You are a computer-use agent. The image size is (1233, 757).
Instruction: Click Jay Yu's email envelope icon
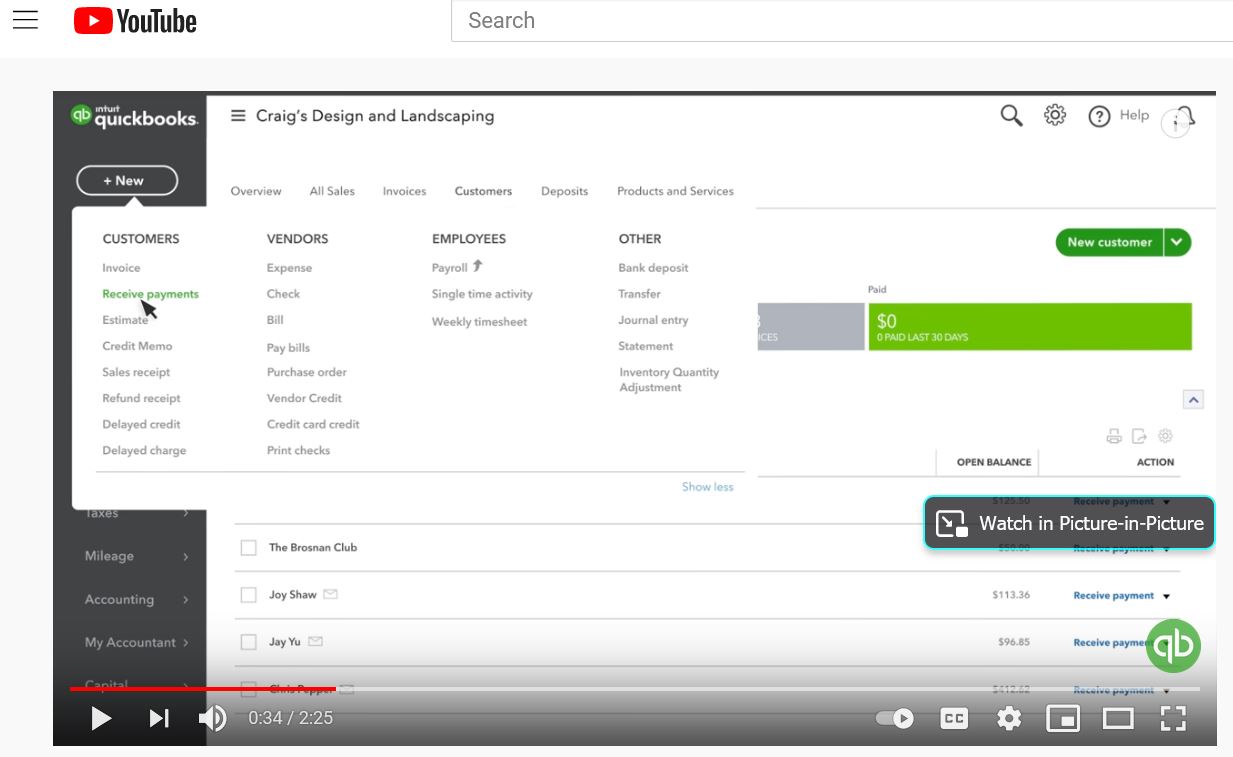click(315, 641)
